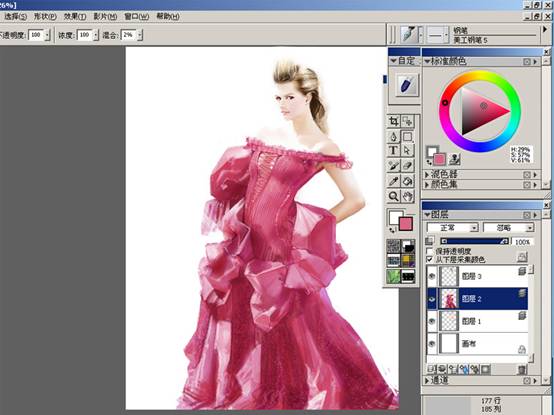Swap main and additional colors in toolbox
Screen dimensions: 554x415
point(392,230)
